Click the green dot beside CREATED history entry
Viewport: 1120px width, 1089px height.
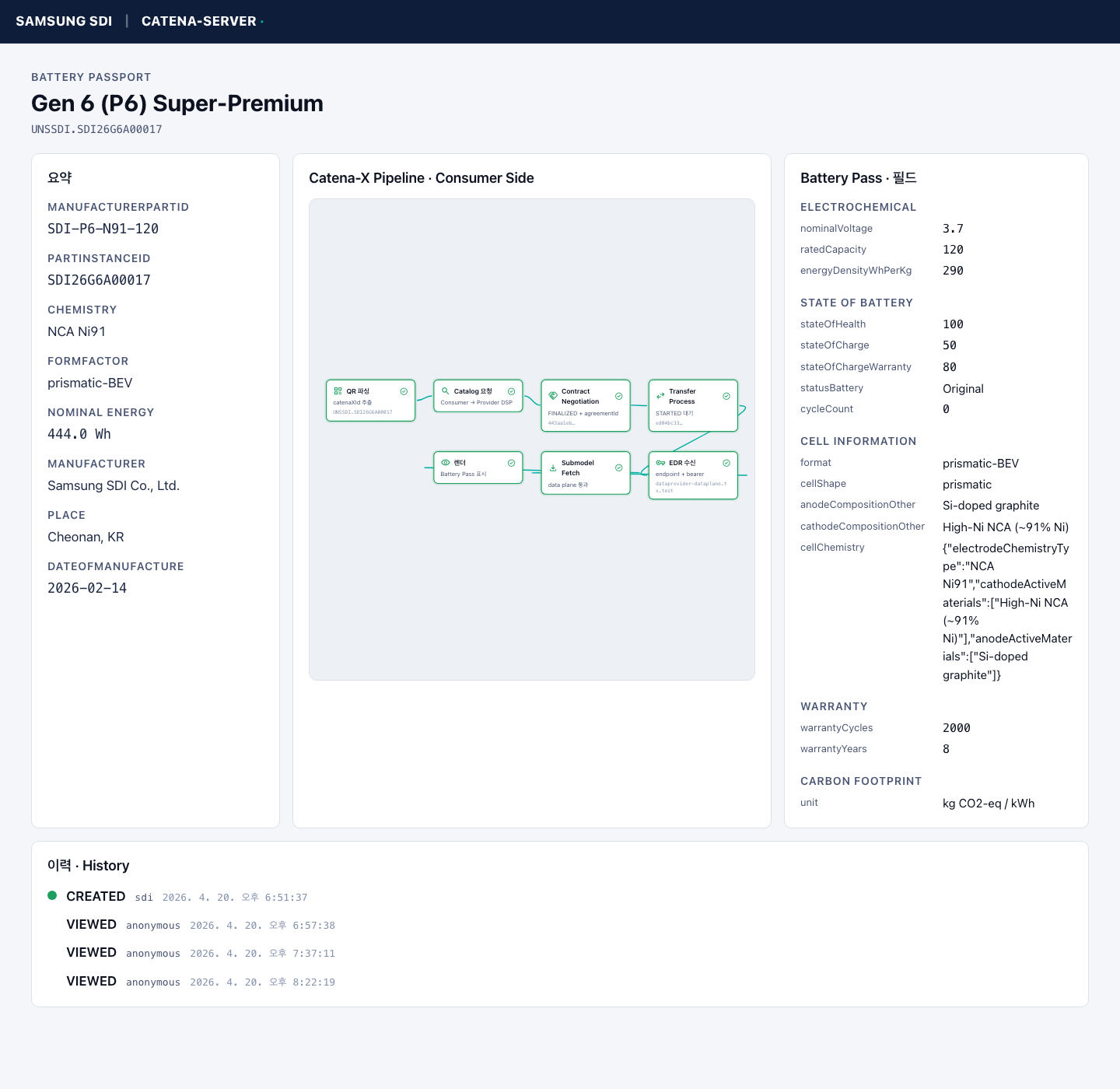click(52, 895)
